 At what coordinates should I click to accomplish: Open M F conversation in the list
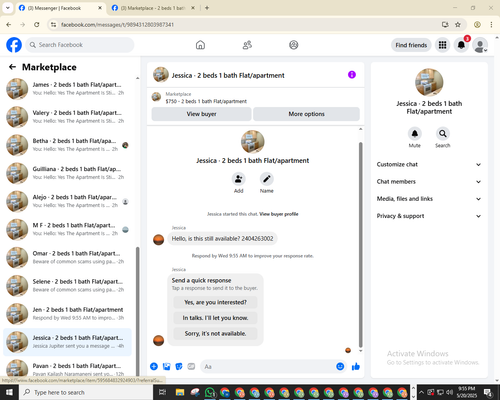point(67,229)
